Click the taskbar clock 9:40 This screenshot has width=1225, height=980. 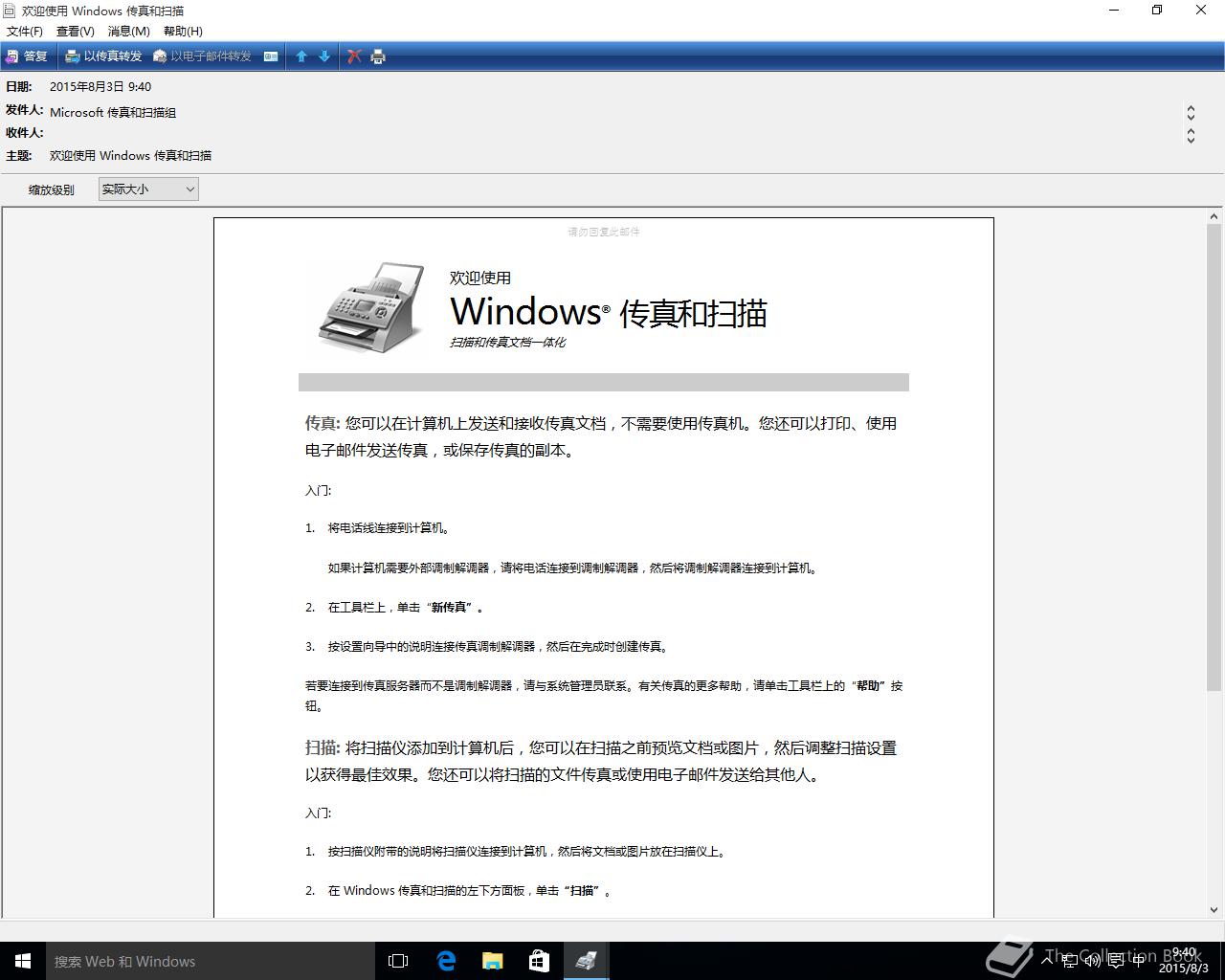[1184, 960]
